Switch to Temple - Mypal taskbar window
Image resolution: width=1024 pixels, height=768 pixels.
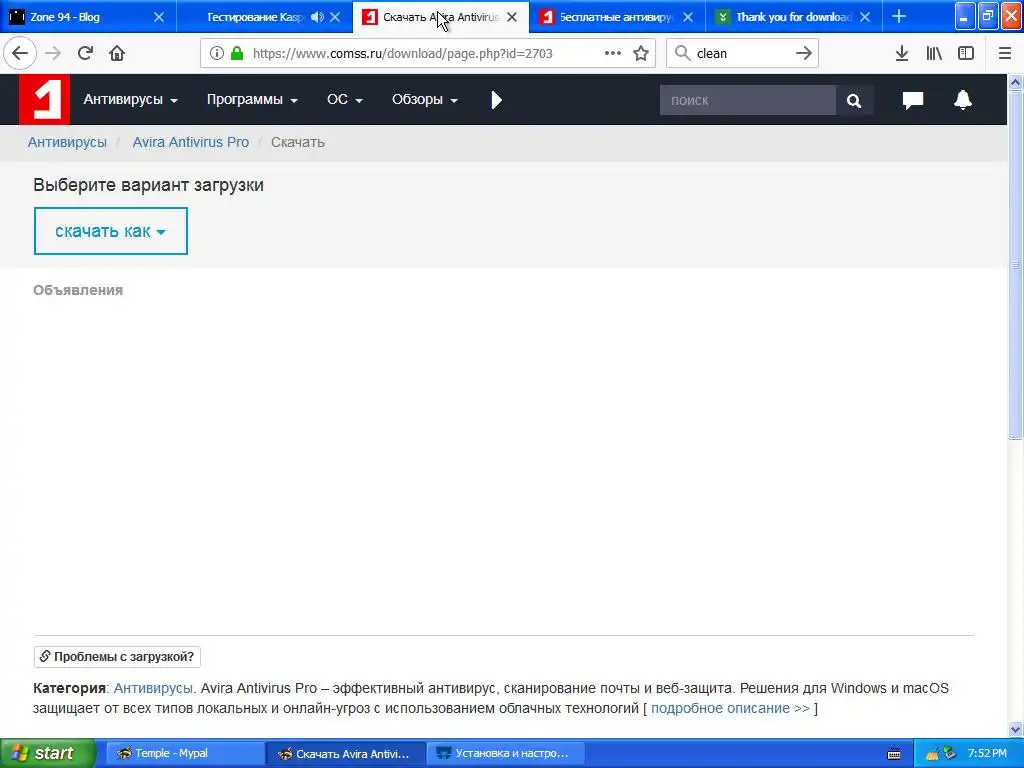point(185,754)
